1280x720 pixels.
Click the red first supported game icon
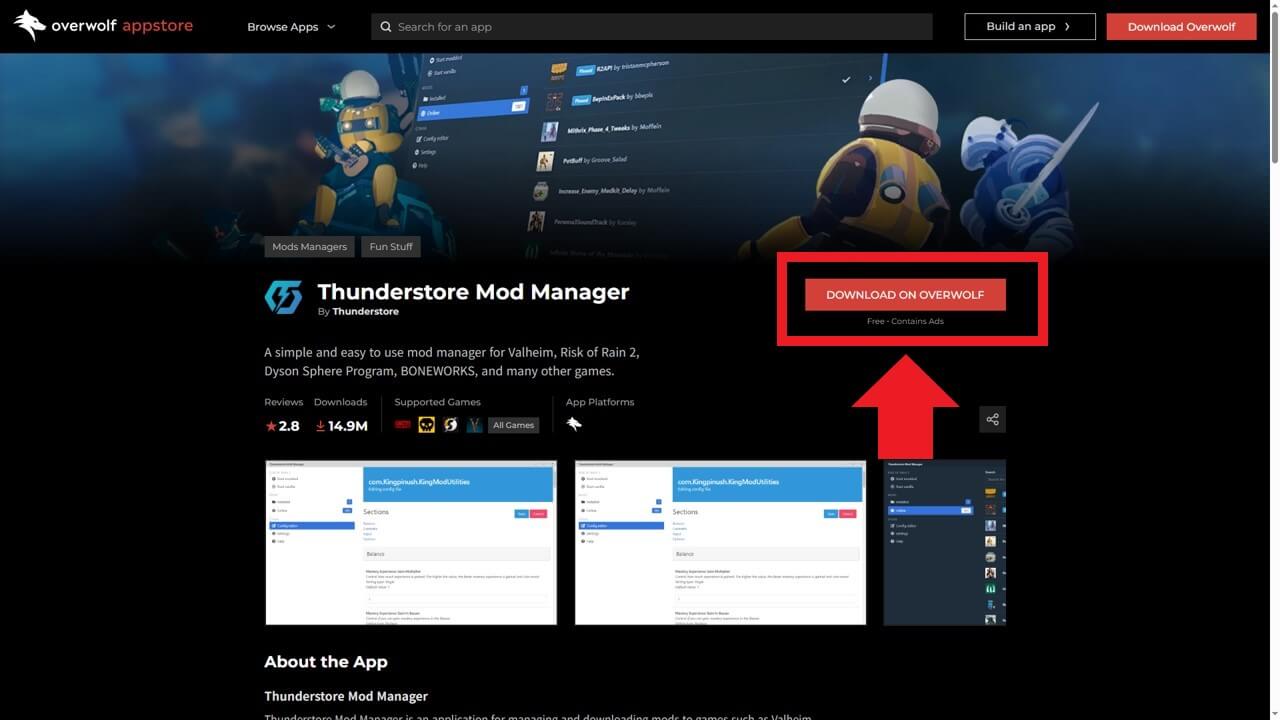pos(403,425)
